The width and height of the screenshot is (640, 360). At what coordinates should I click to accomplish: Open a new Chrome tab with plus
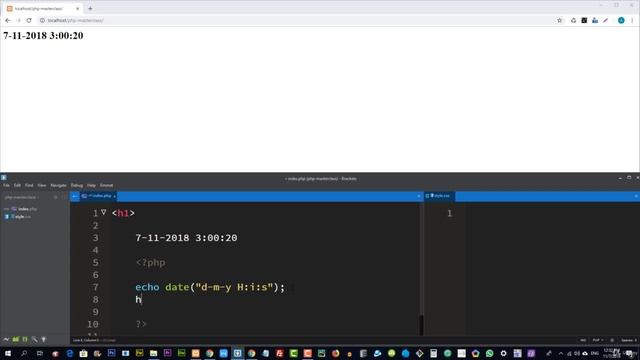click(90, 8)
